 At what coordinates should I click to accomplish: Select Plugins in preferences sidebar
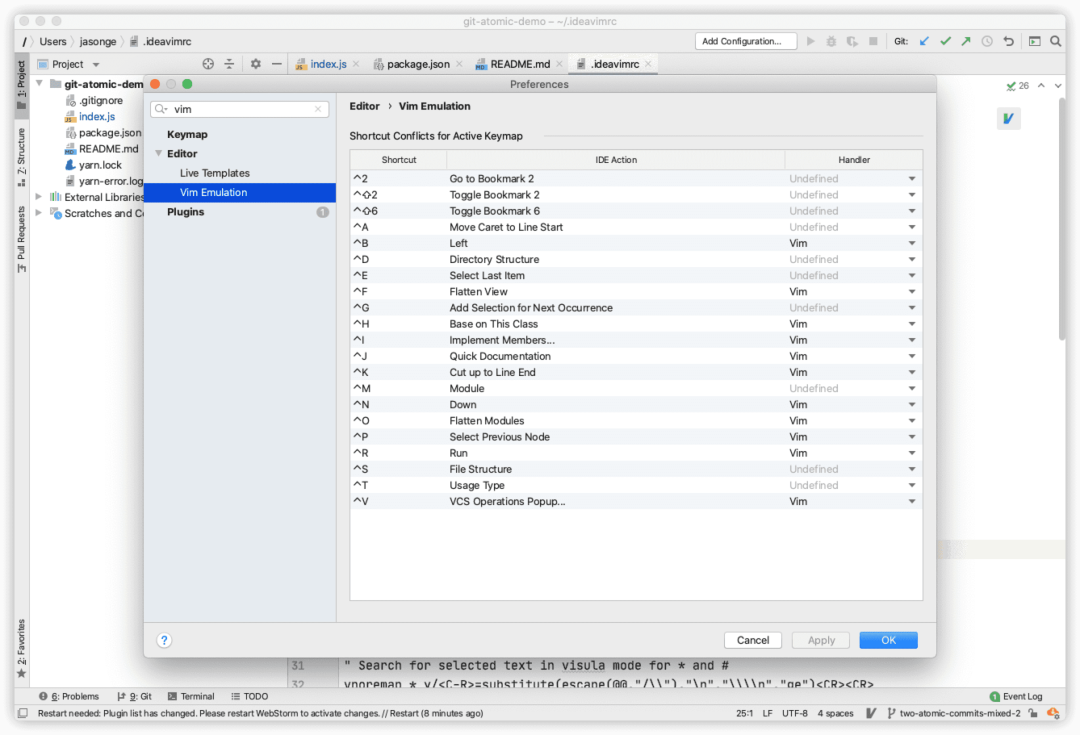click(185, 211)
